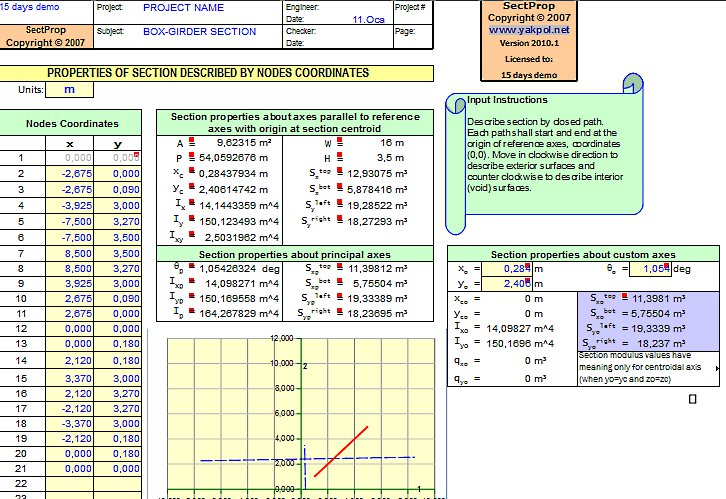Click the PROJECT NAME field
This screenshot has height=499, width=726.
tap(183, 8)
